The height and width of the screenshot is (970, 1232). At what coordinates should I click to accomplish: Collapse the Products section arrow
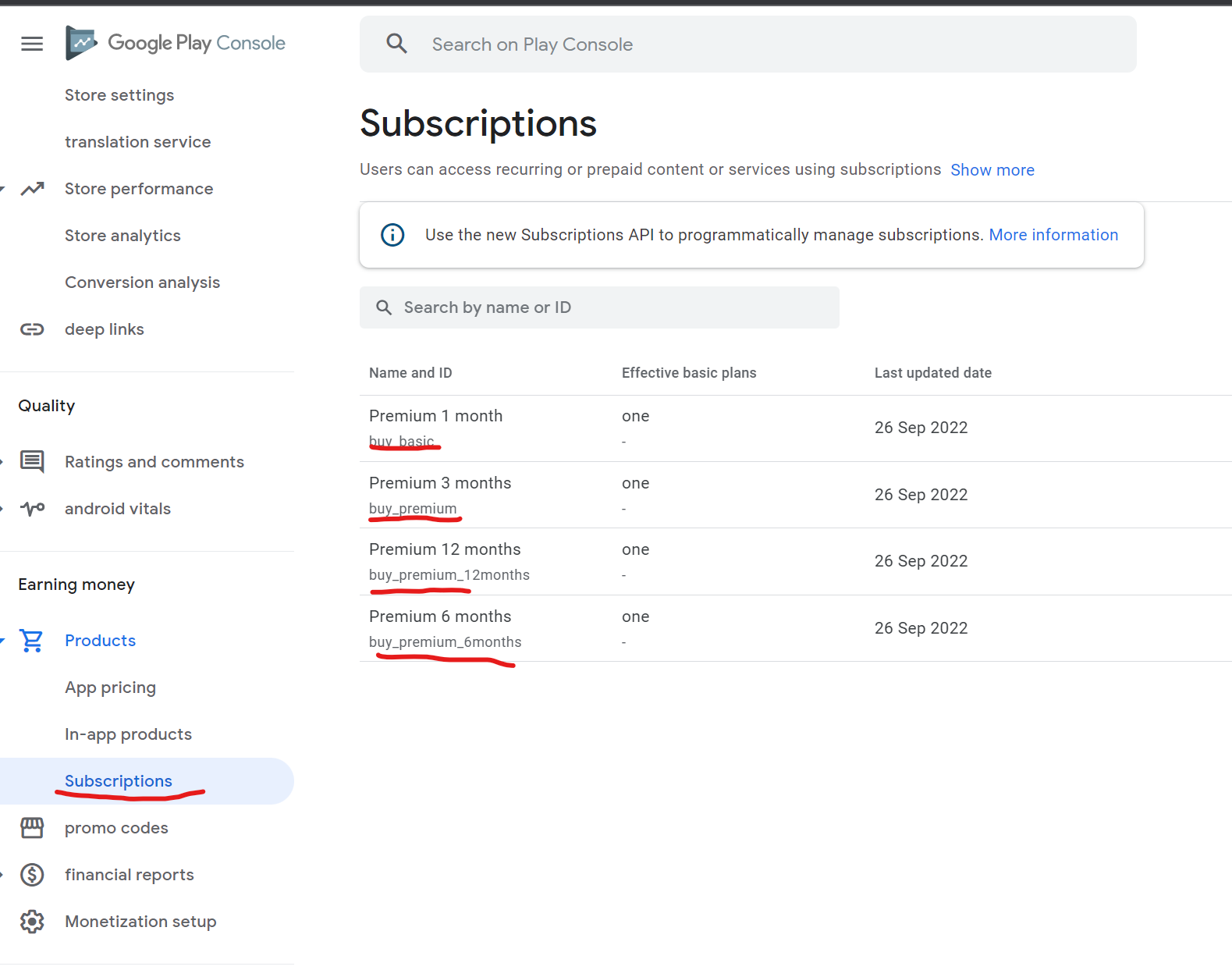coord(2,641)
